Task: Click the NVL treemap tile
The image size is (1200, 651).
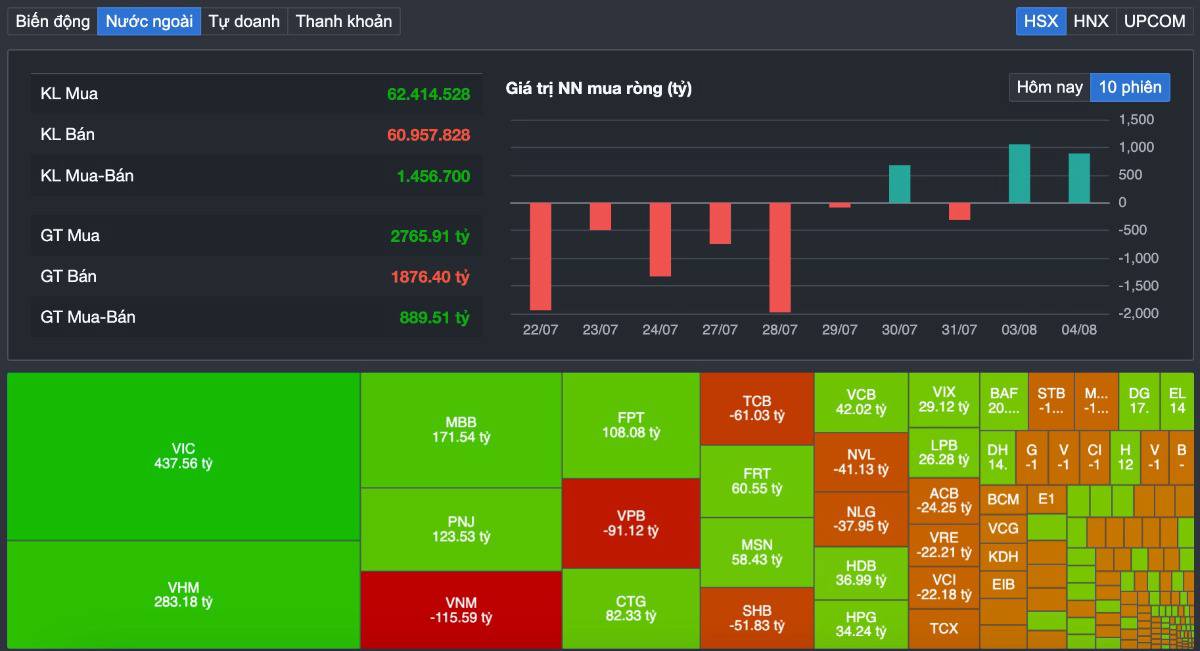Action: (x=861, y=462)
